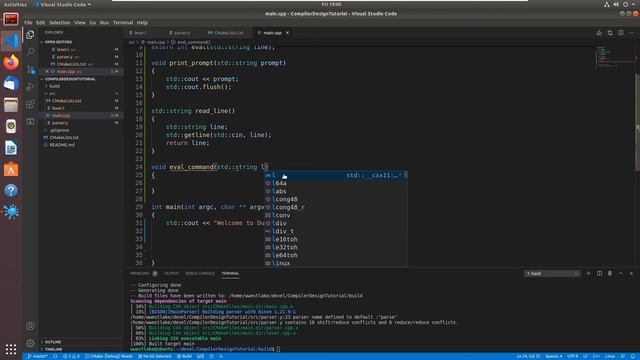Open the Run menu
Viewport: 640px width, 360px height.
[104, 22]
